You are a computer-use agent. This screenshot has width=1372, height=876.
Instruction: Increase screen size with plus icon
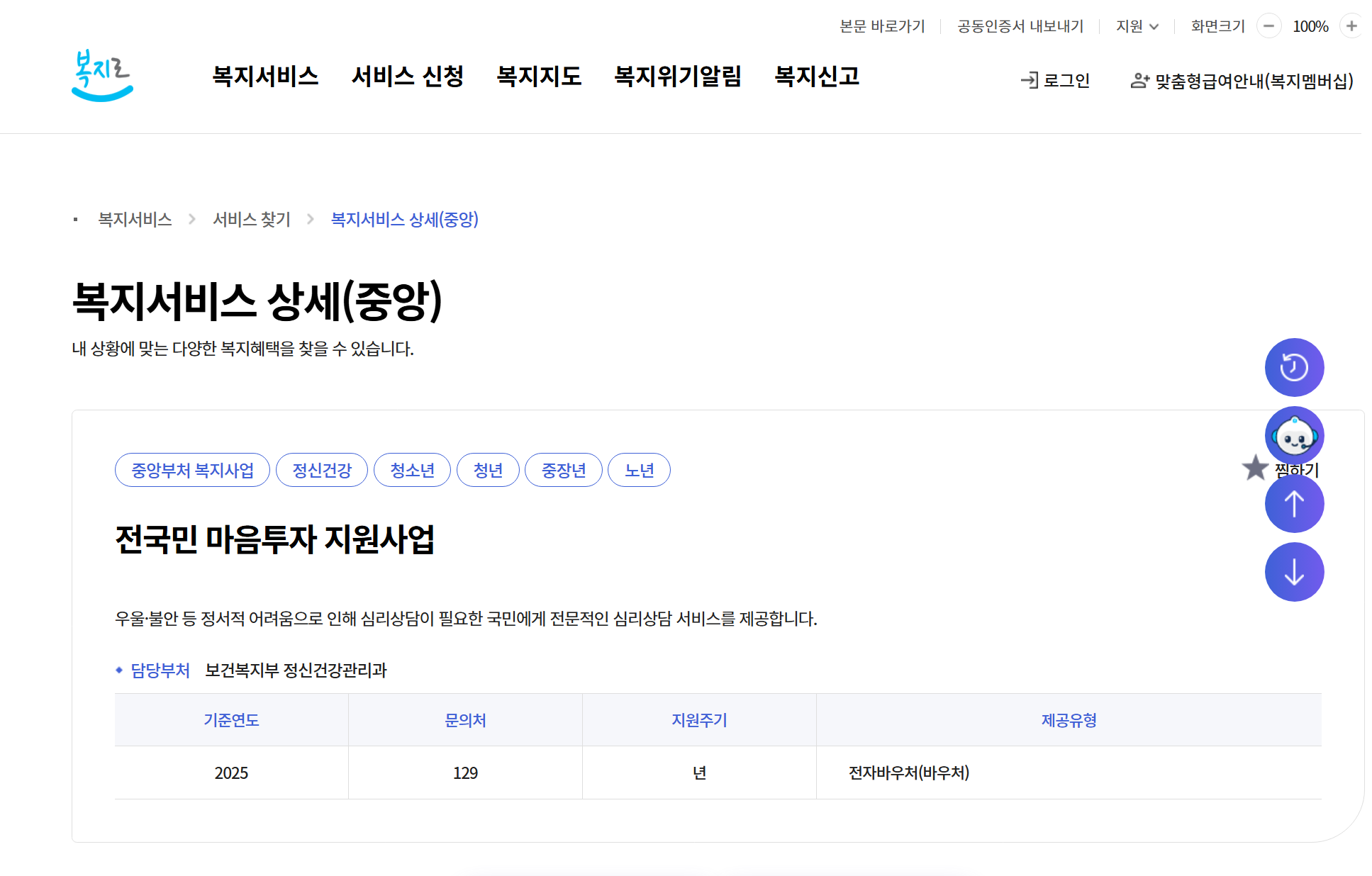[1351, 26]
